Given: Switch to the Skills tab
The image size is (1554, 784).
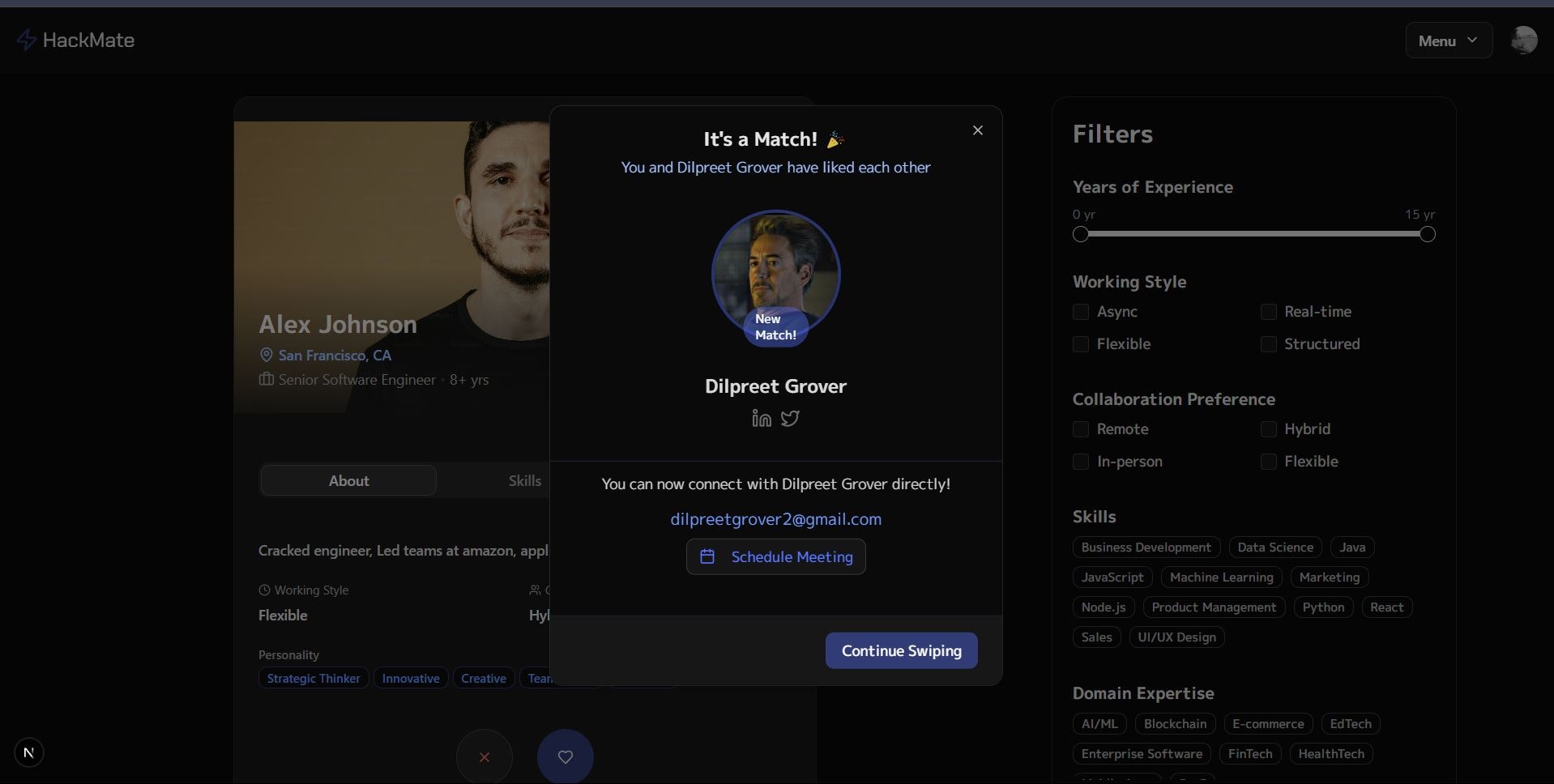Looking at the screenshot, I should point(525,480).
